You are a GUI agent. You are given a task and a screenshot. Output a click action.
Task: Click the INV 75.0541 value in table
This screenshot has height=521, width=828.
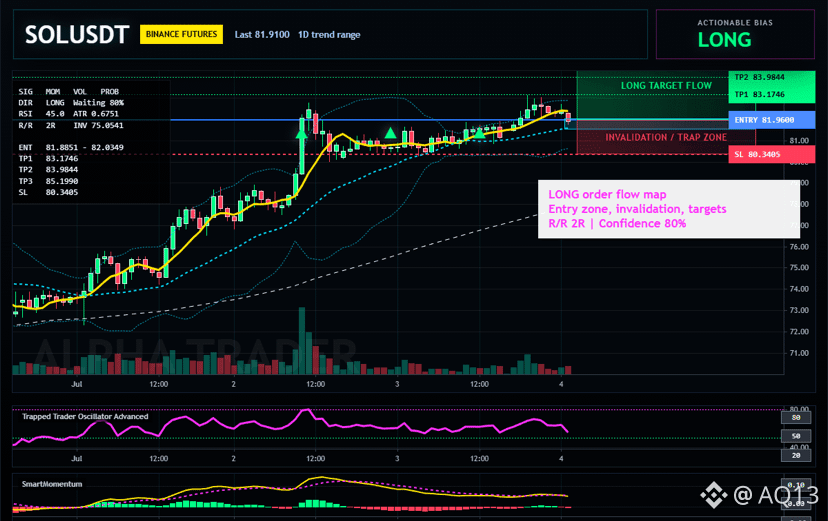98,125
